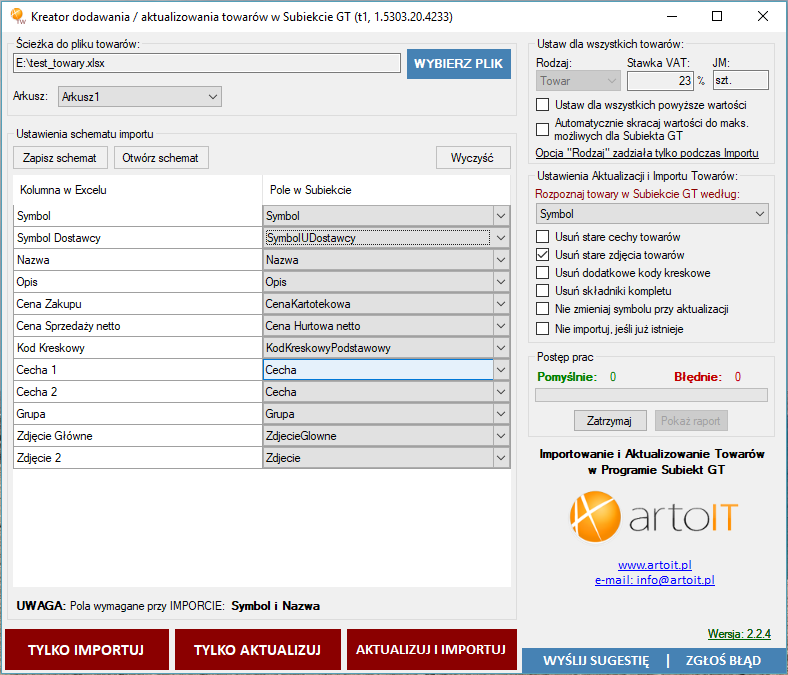Viewport: 788px width, 675px height.
Task: Click 'TYLKO AKTUALIZUJ' button
Action: click(257, 650)
